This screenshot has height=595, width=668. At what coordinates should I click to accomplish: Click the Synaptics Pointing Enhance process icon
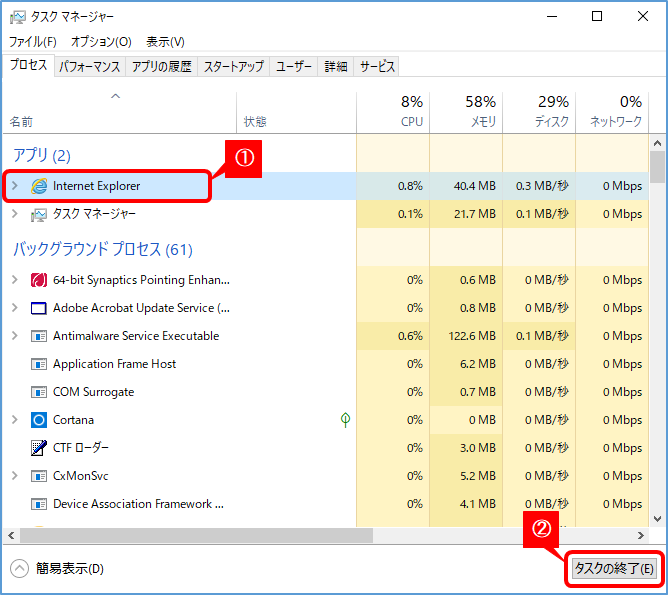(x=39, y=280)
